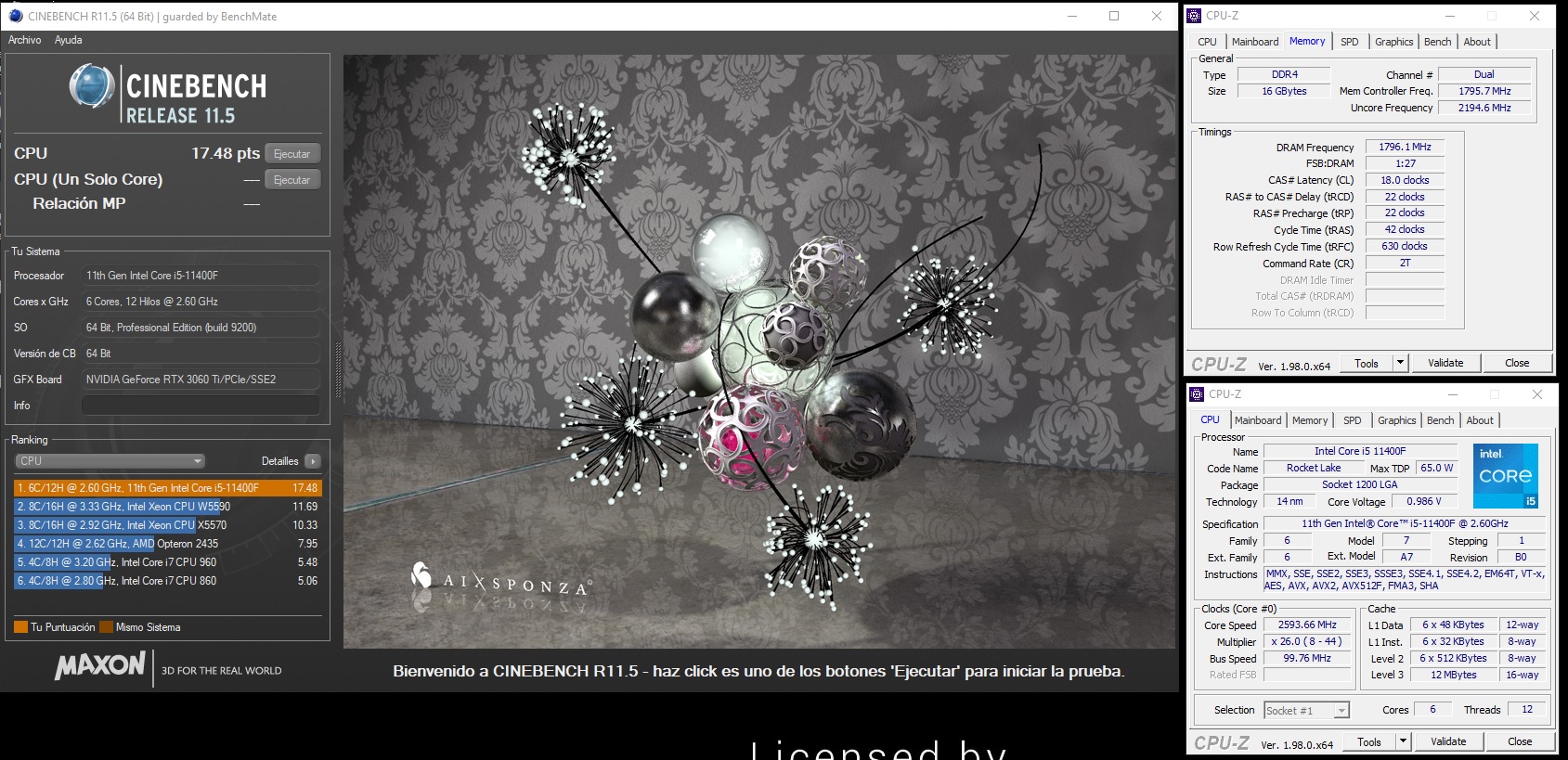Click the CPU score 17.48 pts
This screenshot has height=760, width=1568.
point(226,153)
